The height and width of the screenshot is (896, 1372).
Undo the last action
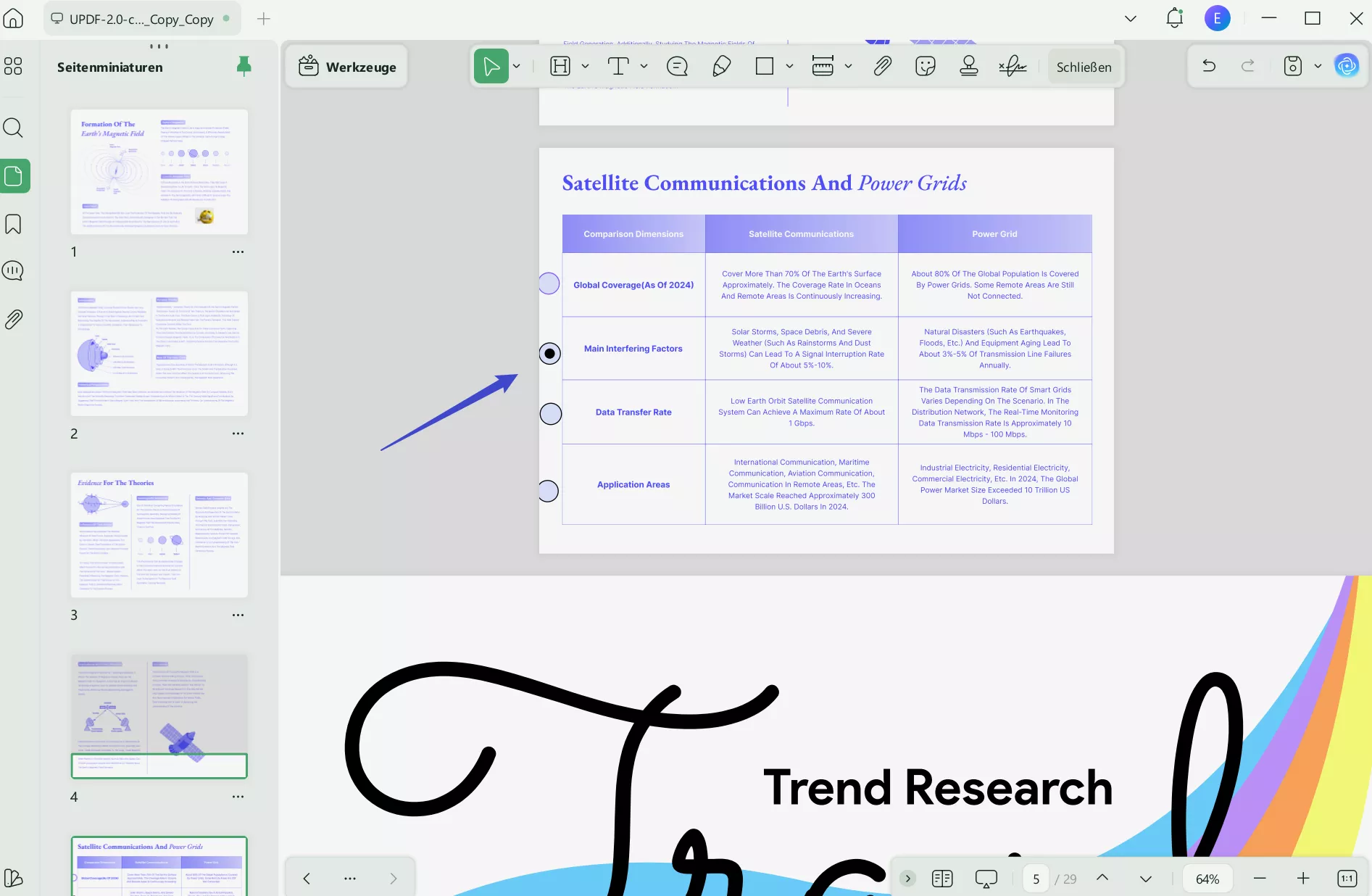point(1209,66)
